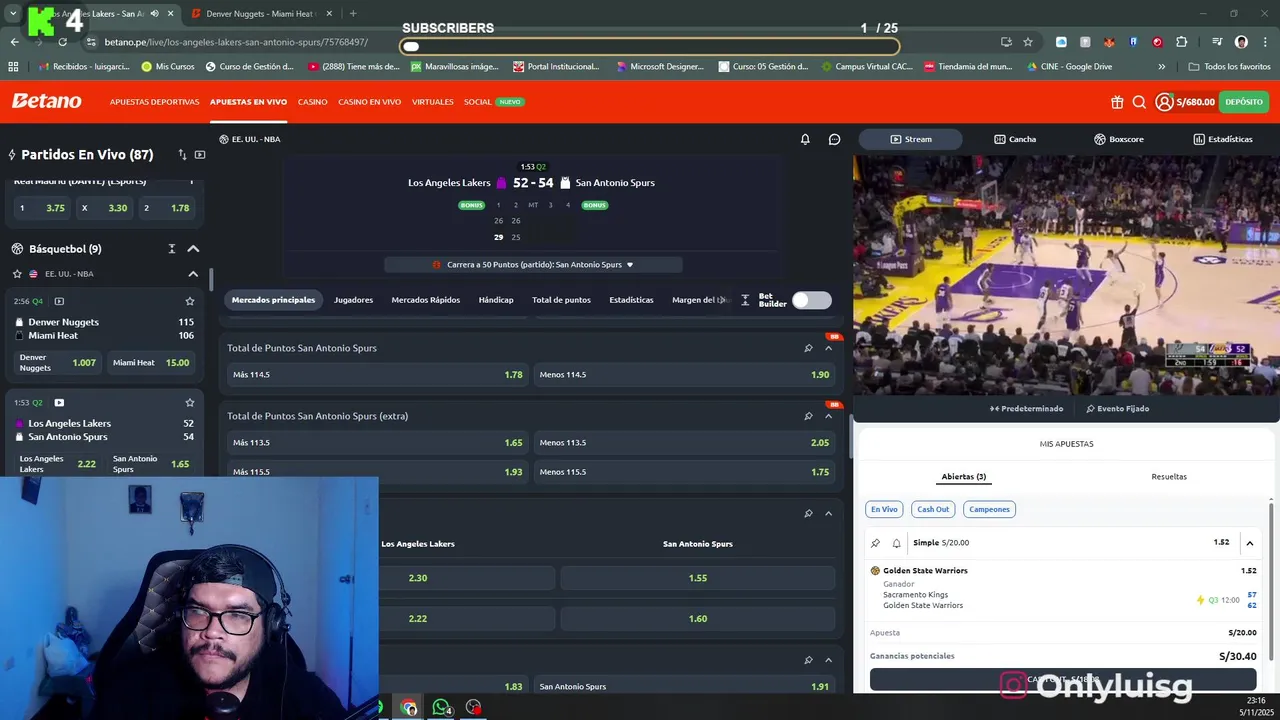Screen dimensions: 1280x720
Task: Select the Cancha view tab
Action: coord(1015,139)
